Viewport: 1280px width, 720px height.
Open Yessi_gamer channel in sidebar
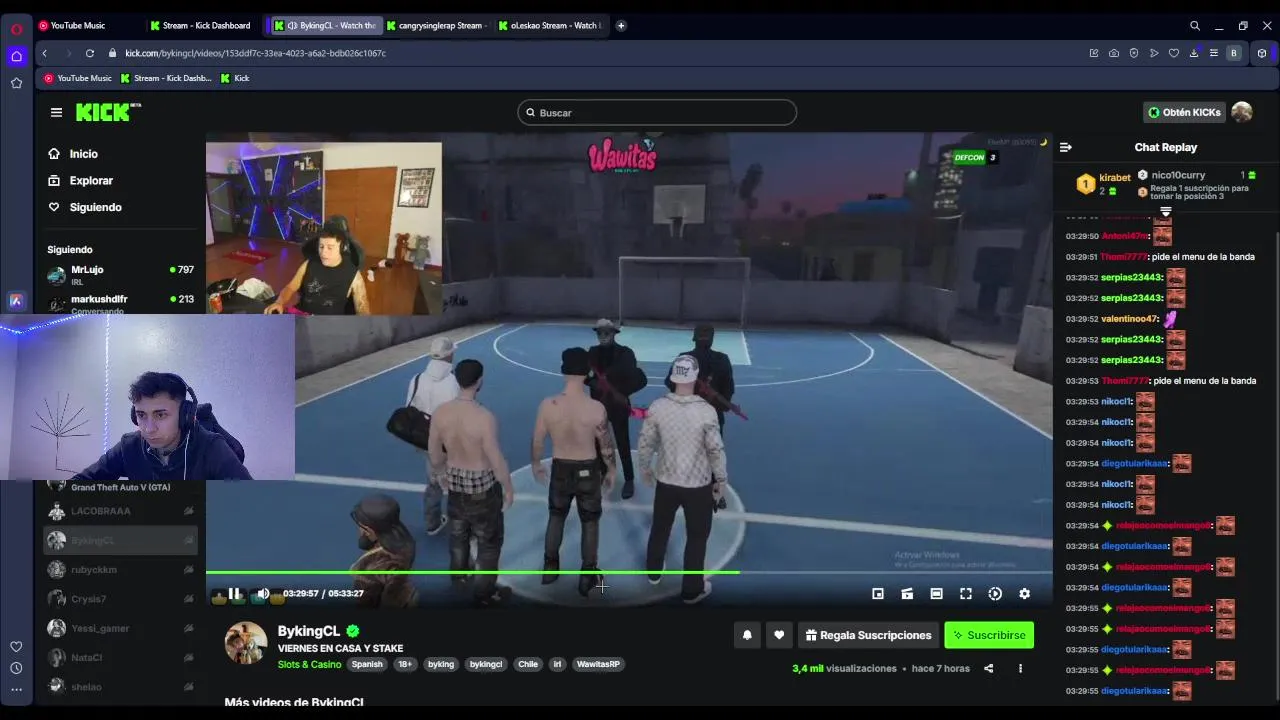click(120, 628)
